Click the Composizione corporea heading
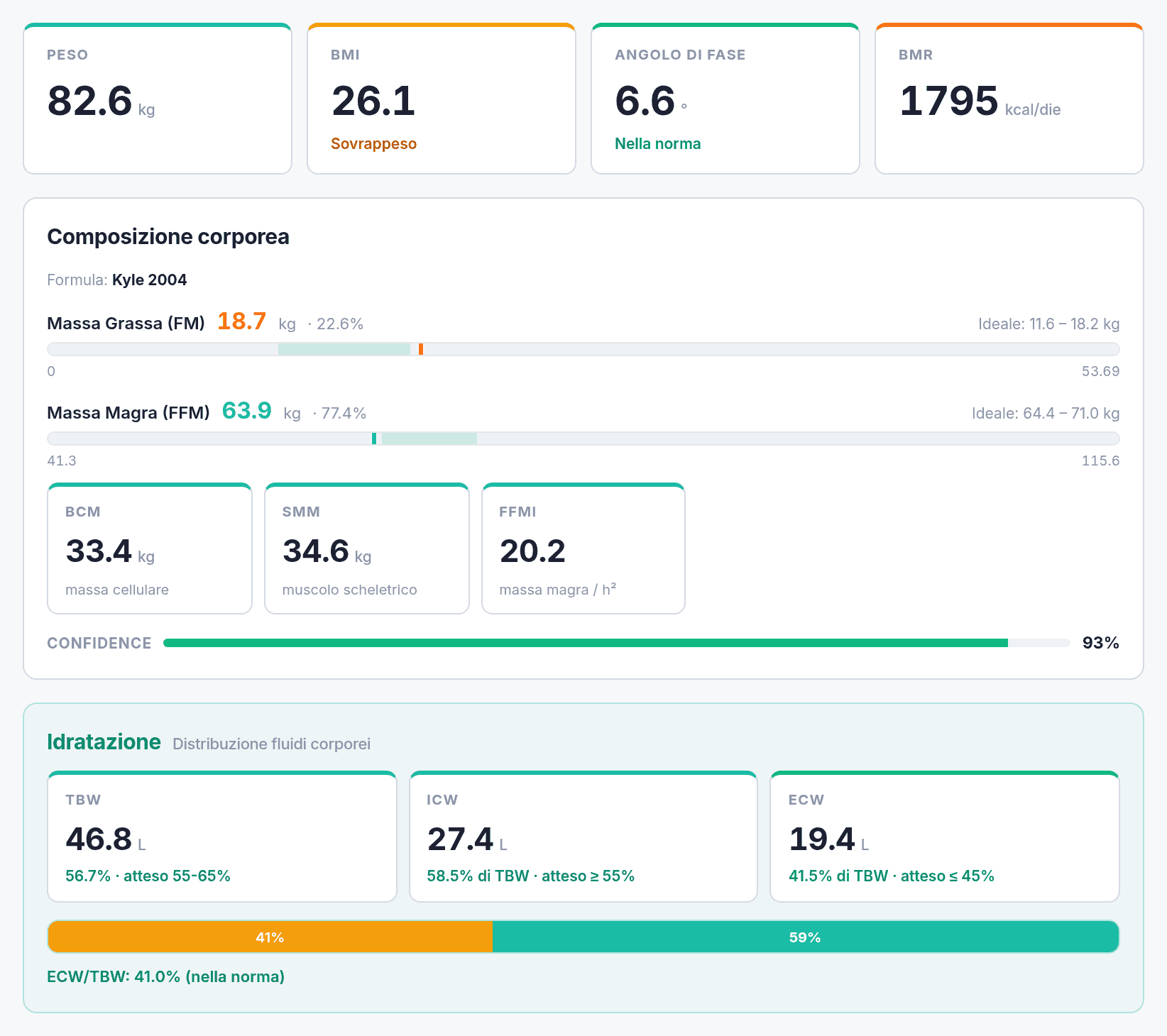The image size is (1167, 1036). click(168, 236)
